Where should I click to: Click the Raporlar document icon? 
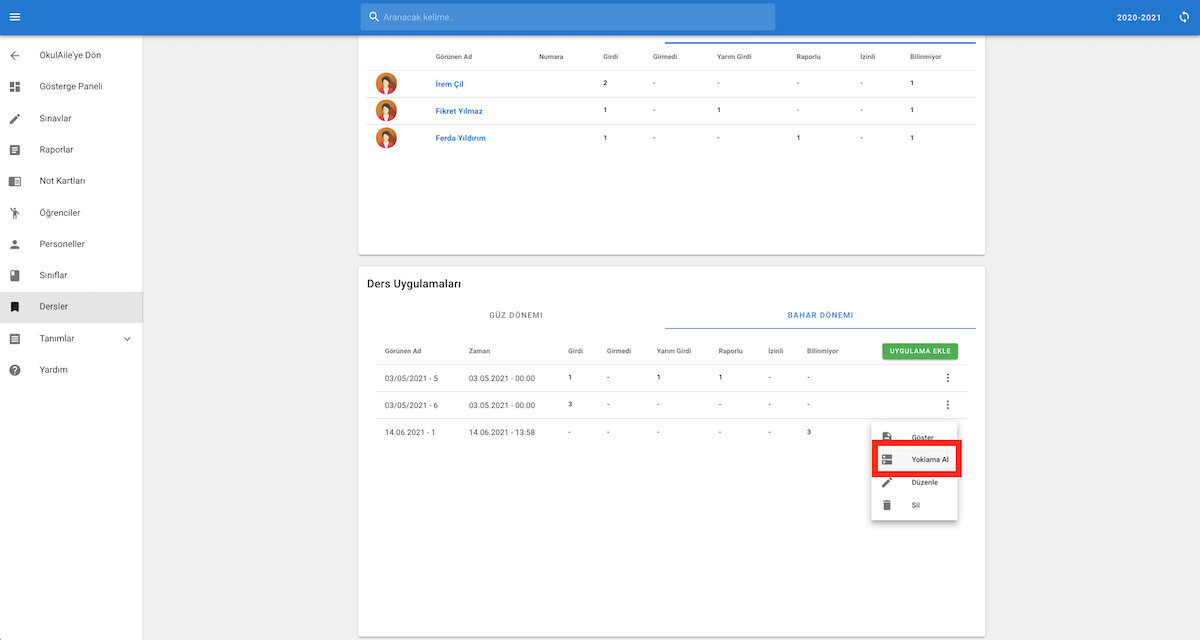[x=15, y=150]
